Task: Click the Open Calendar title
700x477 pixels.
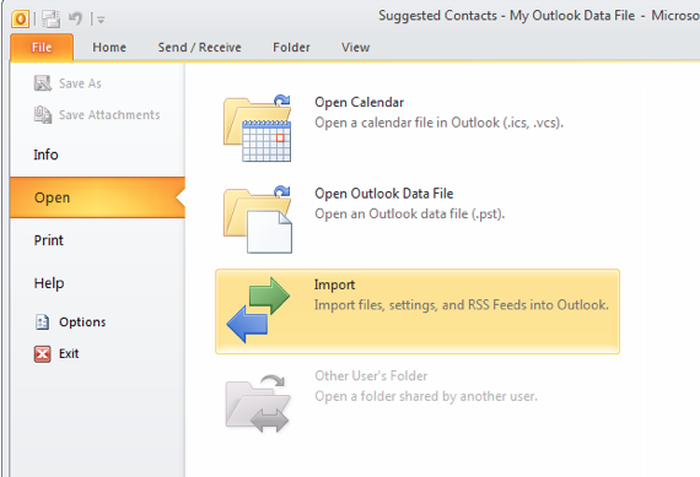Action: pyautogui.click(x=359, y=102)
